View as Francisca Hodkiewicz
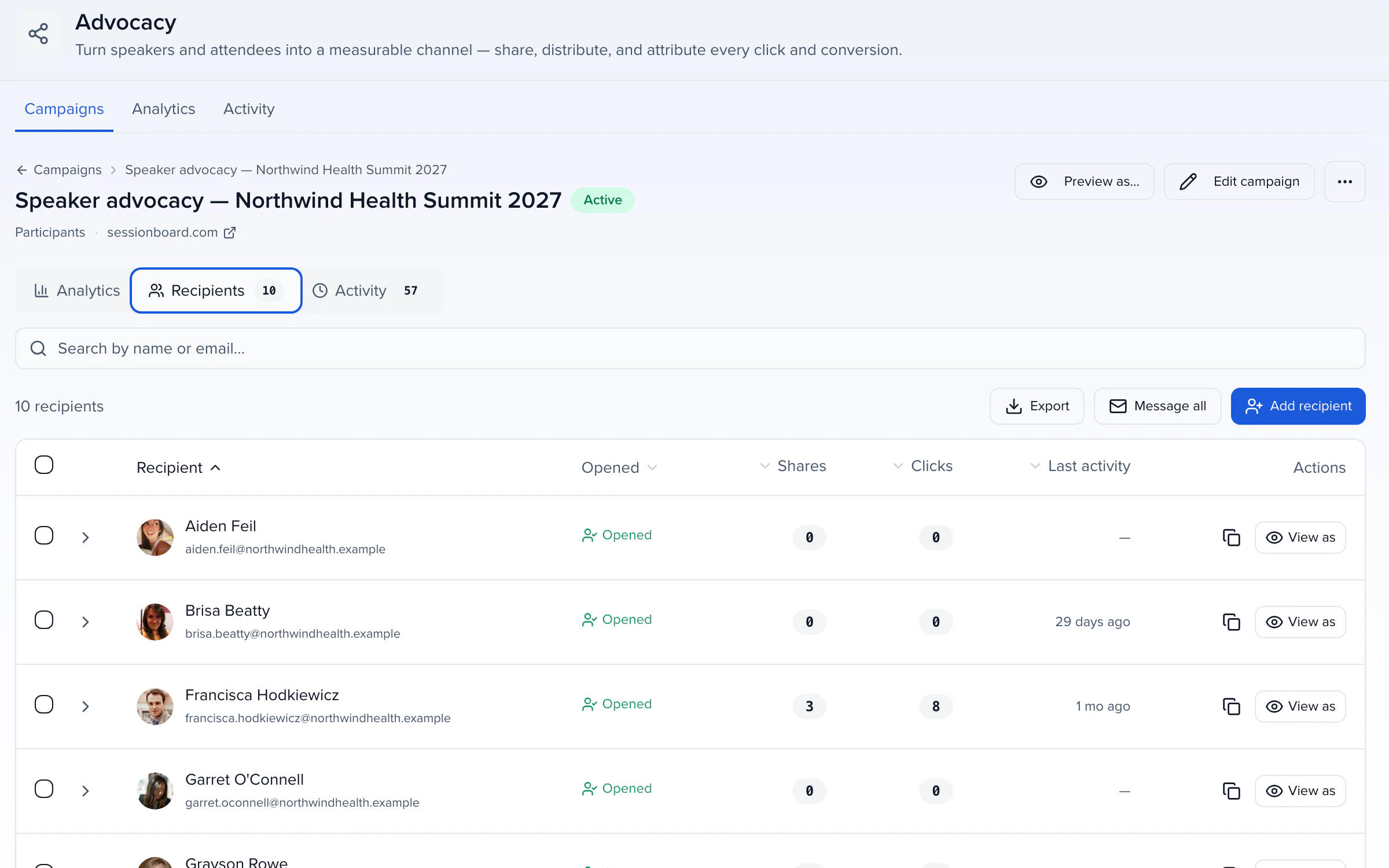1389x868 pixels. [x=1300, y=707]
